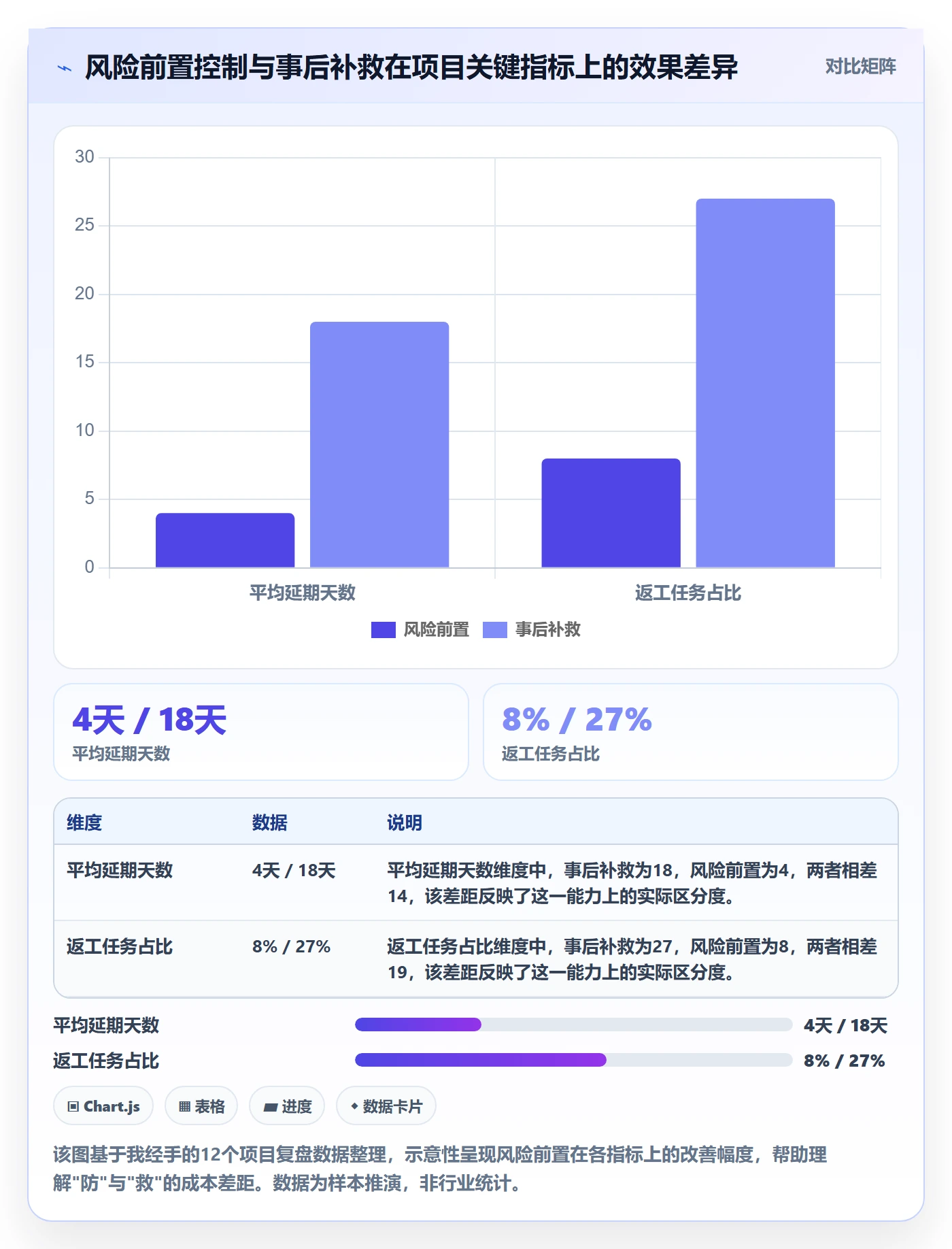Image resolution: width=952 pixels, height=1249 pixels.
Task: Select the 平均延期天数 table row cell
Action: (120, 871)
